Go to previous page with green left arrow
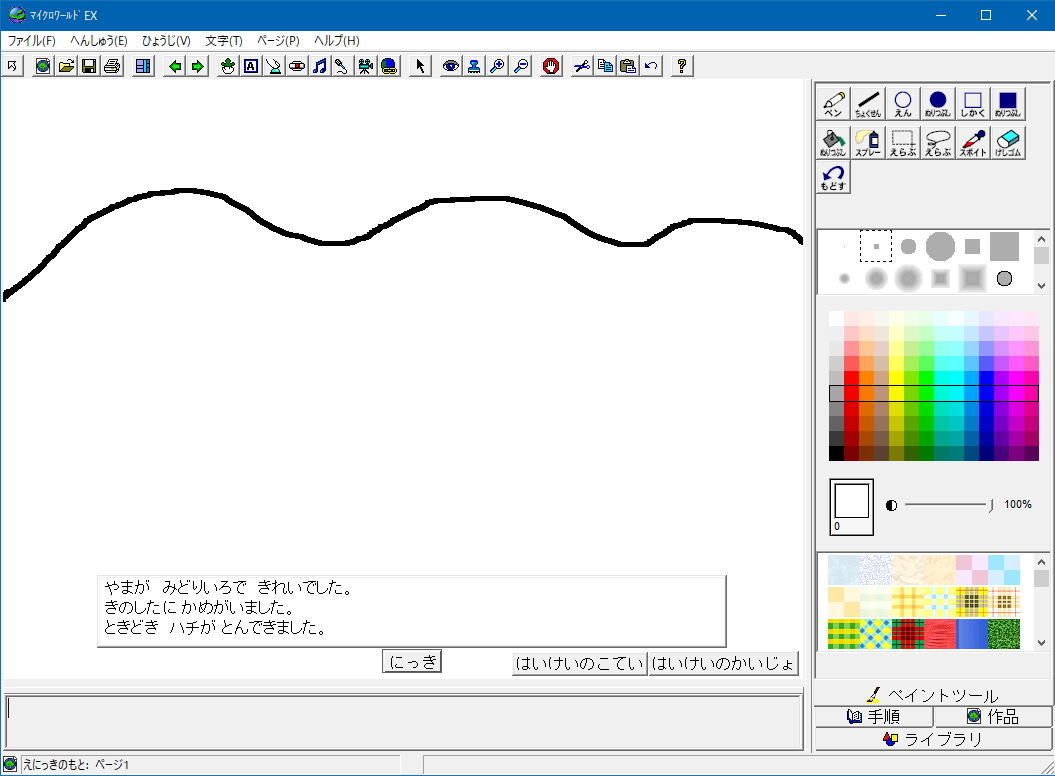The image size is (1055, 776). [x=175, y=66]
